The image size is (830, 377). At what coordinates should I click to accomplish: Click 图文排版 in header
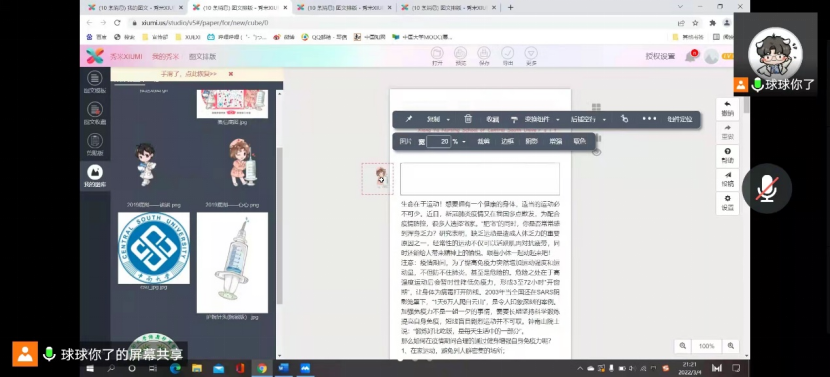(203, 57)
